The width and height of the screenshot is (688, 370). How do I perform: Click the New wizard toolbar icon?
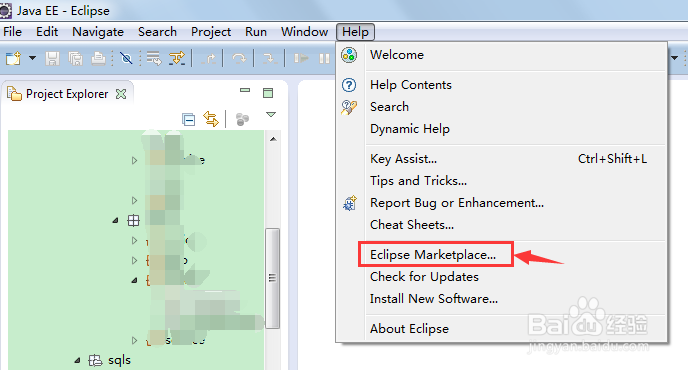pyautogui.click(x=13, y=58)
